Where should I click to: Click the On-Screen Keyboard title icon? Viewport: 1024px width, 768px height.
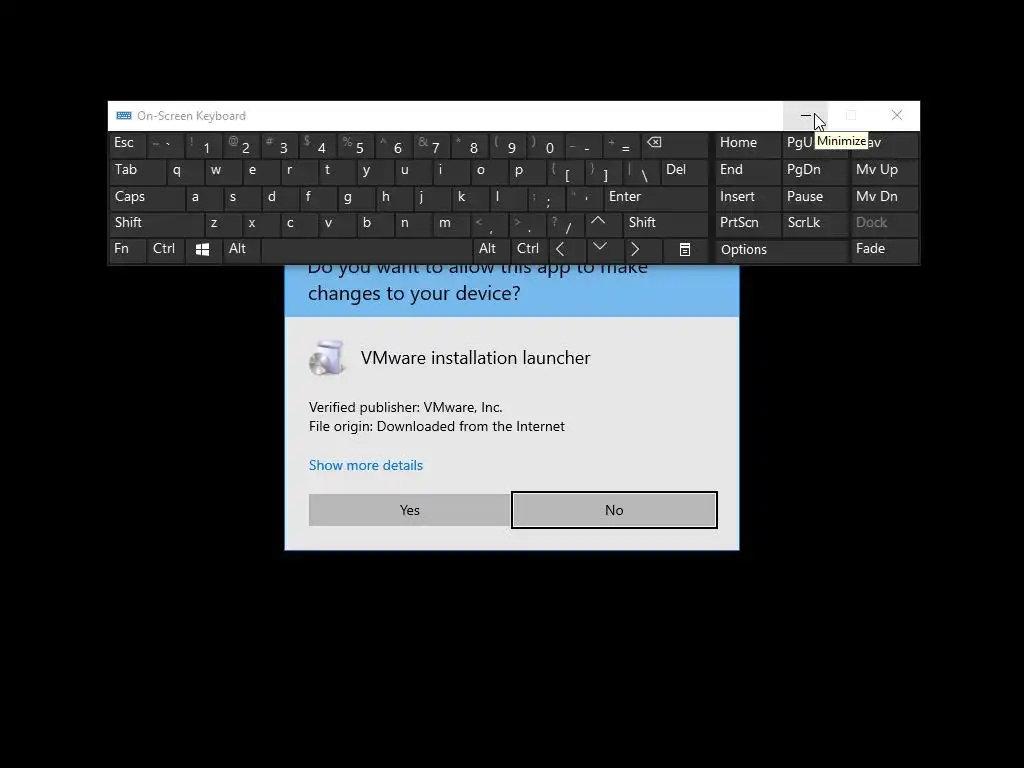(x=123, y=116)
